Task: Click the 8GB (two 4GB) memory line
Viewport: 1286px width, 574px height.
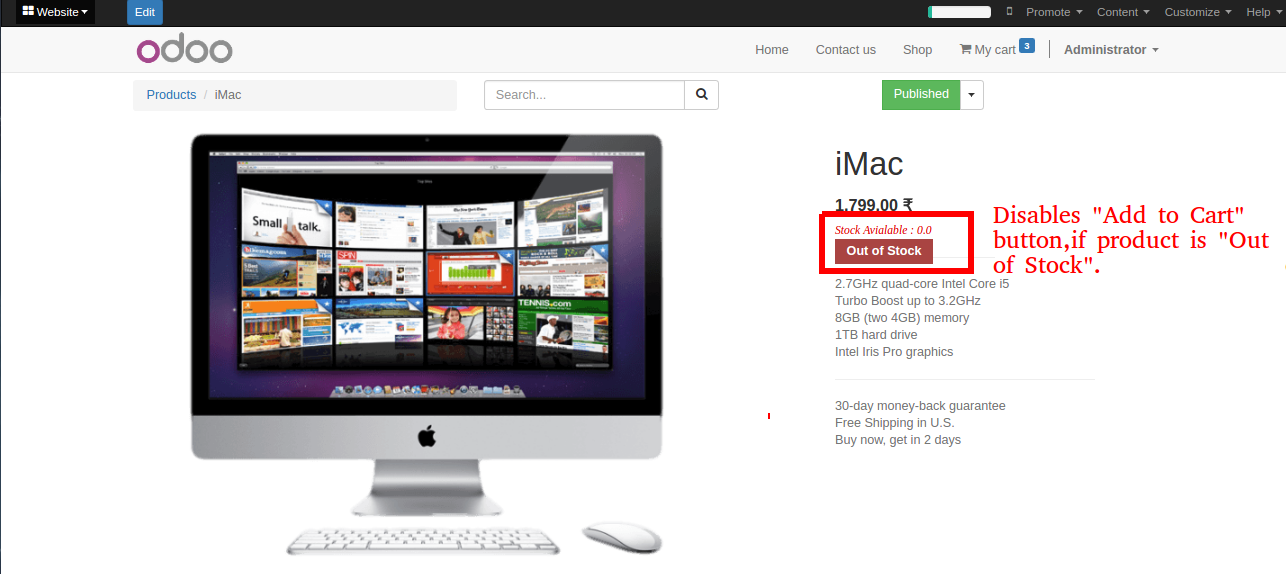Action: point(902,318)
